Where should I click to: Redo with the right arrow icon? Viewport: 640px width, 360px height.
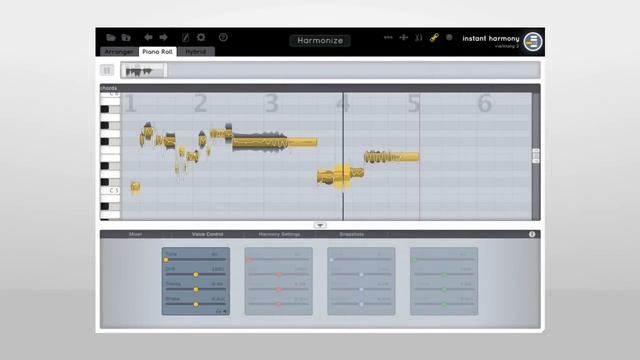click(164, 37)
